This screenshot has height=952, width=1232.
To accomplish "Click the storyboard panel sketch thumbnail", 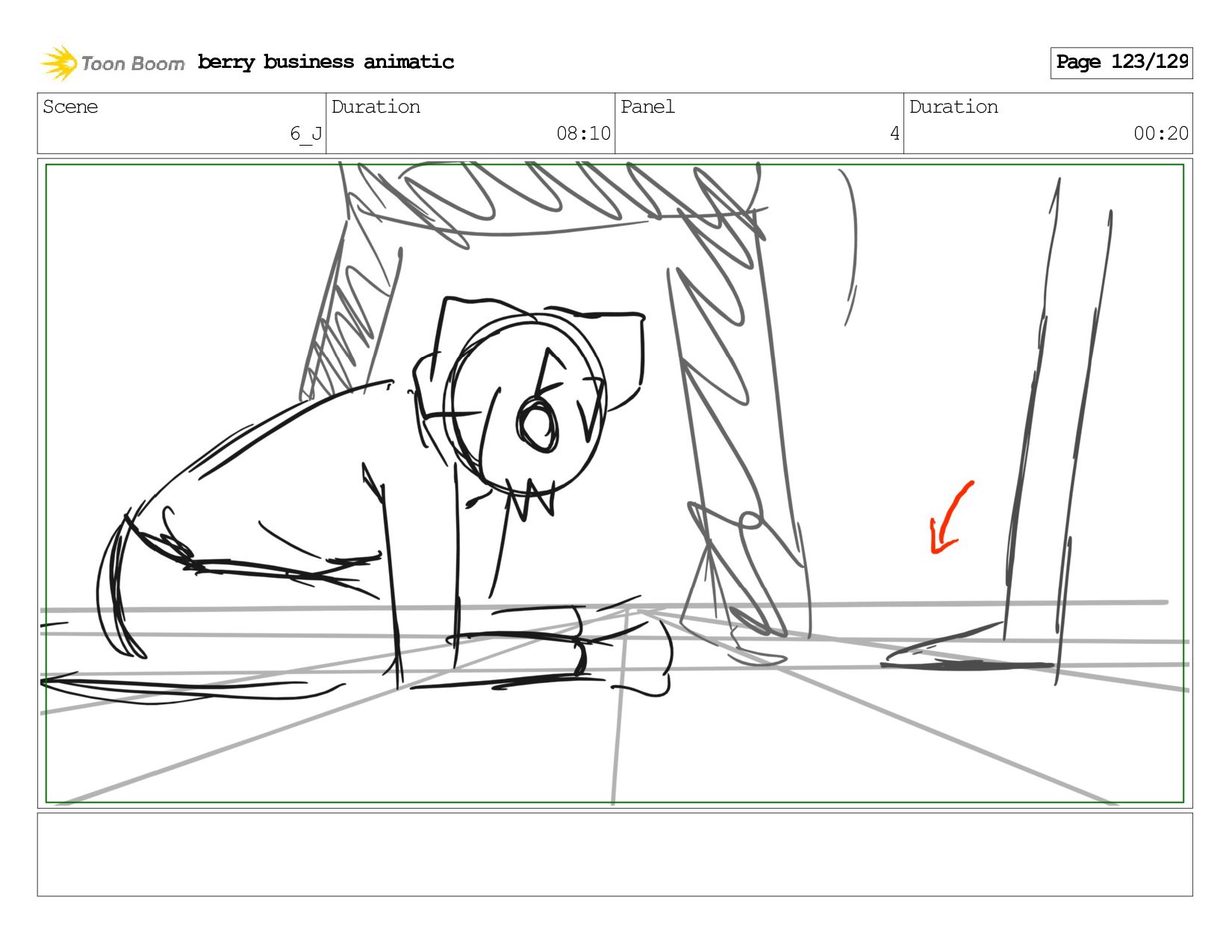I will click(x=615, y=483).
